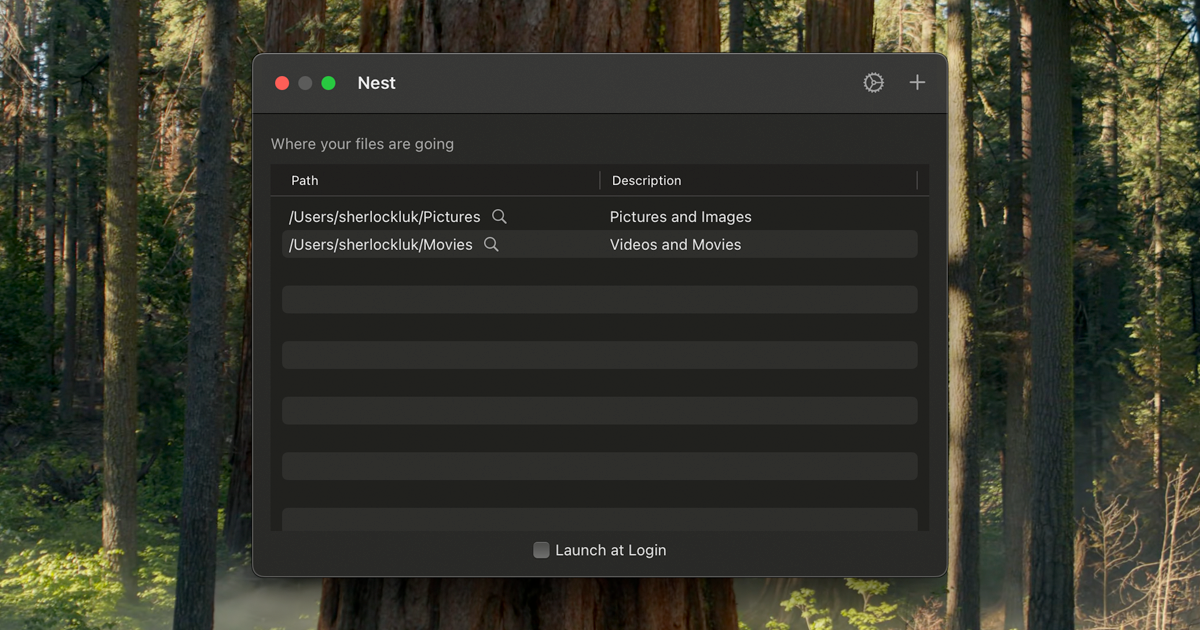Click the Nest window title
The width and height of the screenshot is (1200, 630).
[x=376, y=83]
